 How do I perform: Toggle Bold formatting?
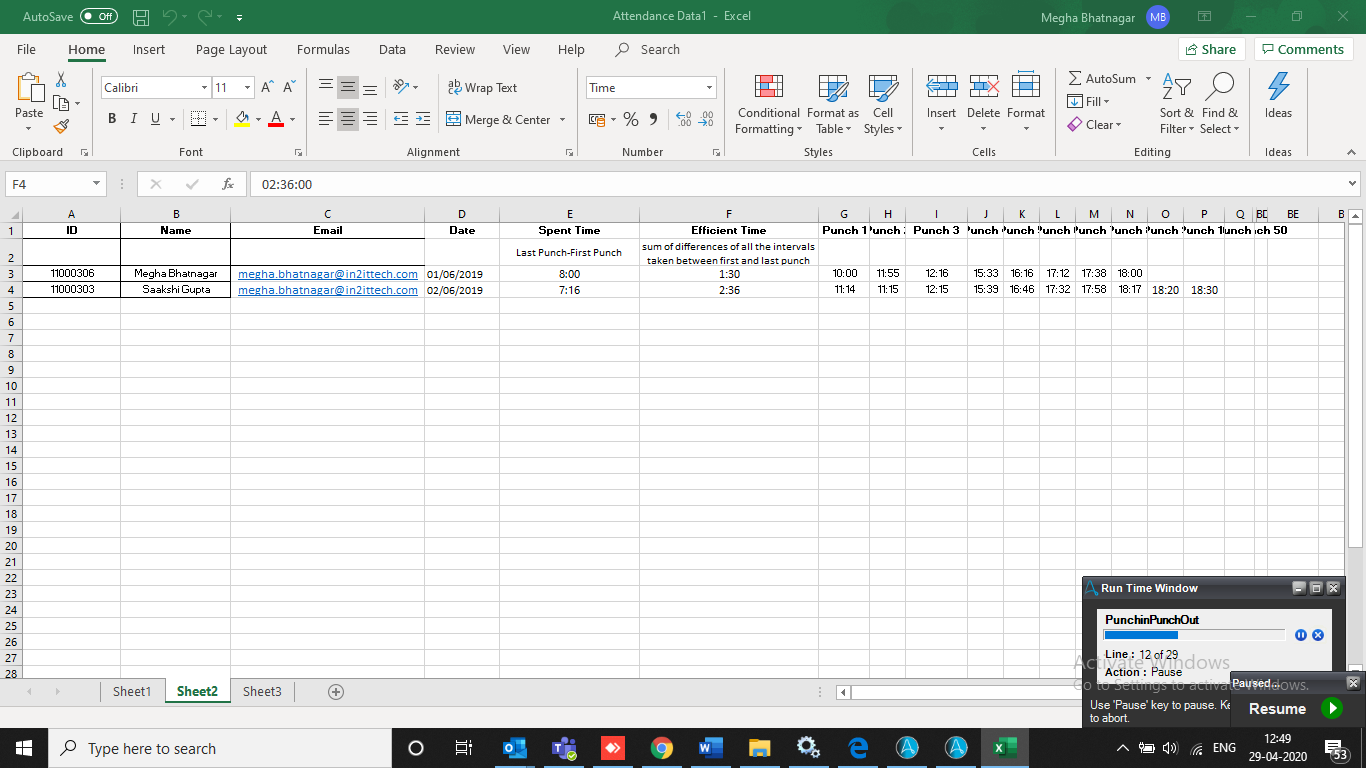click(112, 119)
